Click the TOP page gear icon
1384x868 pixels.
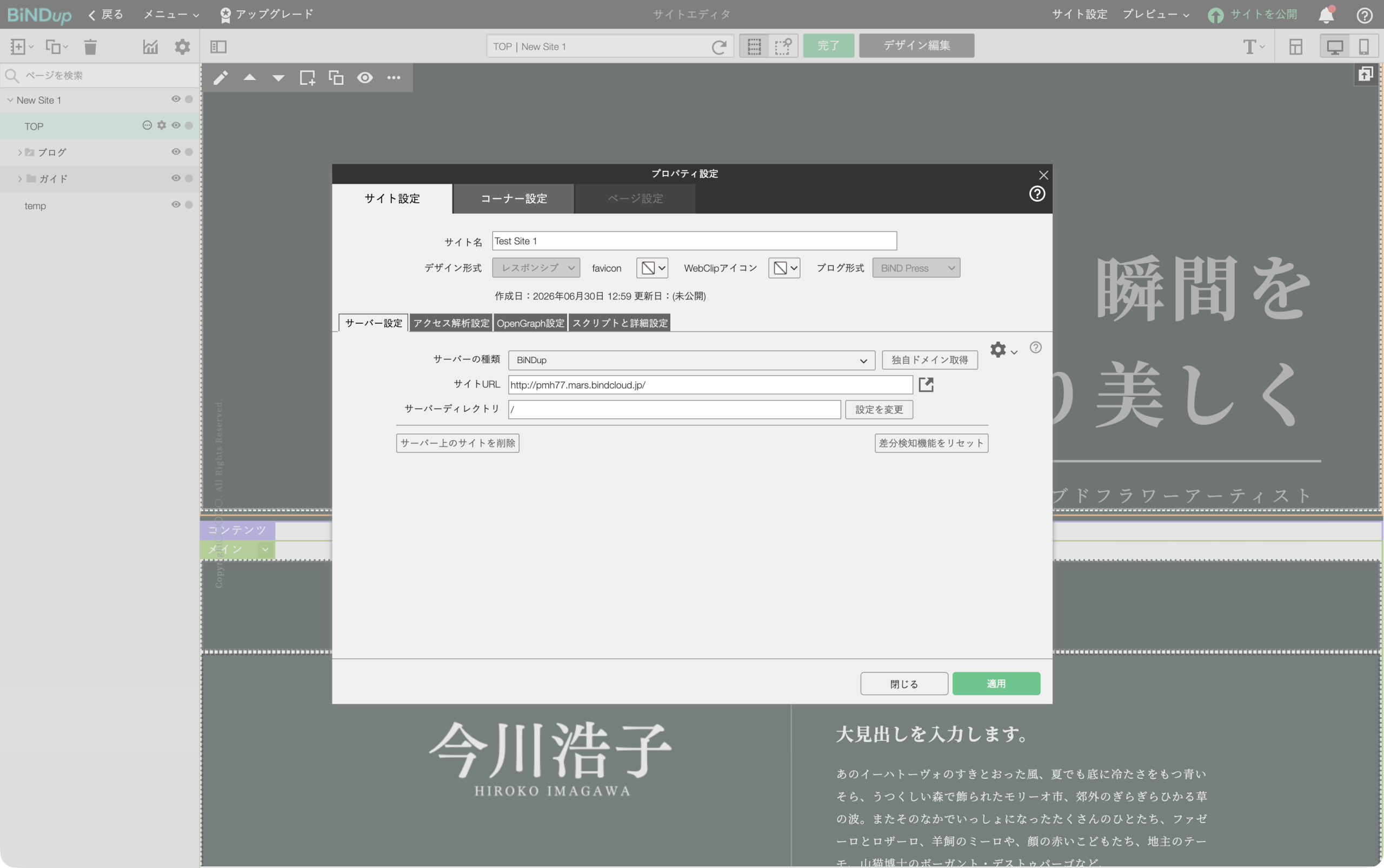(x=161, y=125)
